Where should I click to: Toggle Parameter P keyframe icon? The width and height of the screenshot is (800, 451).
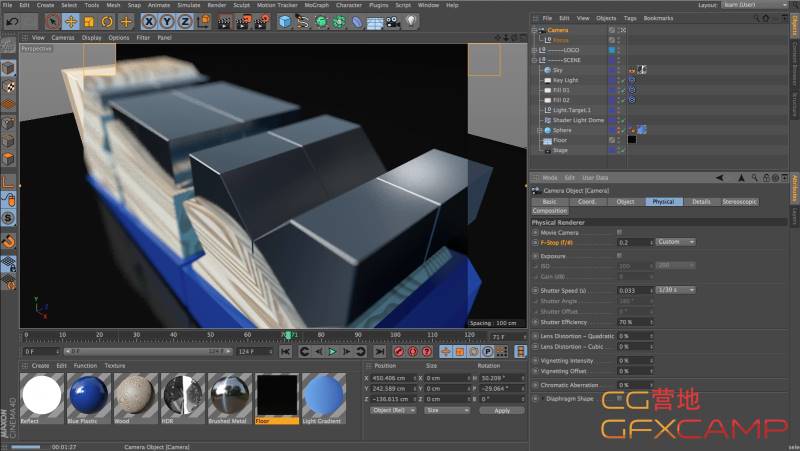coord(487,352)
